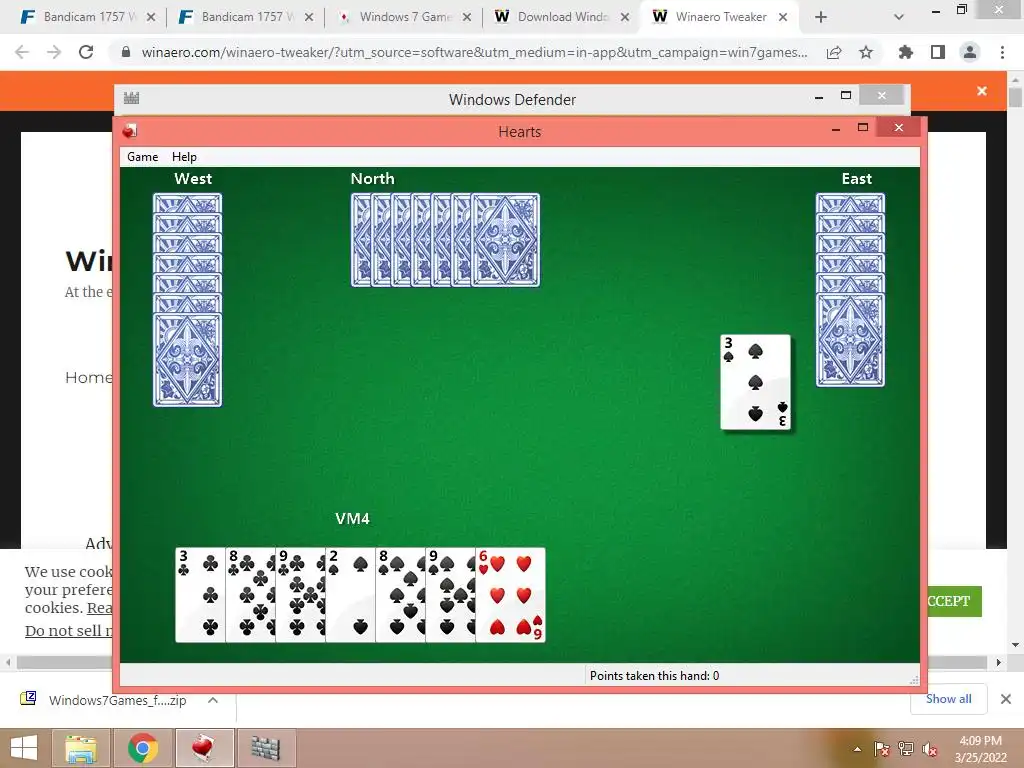
Task: Click the 3 of spades played by East
Action: [x=756, y=382]
